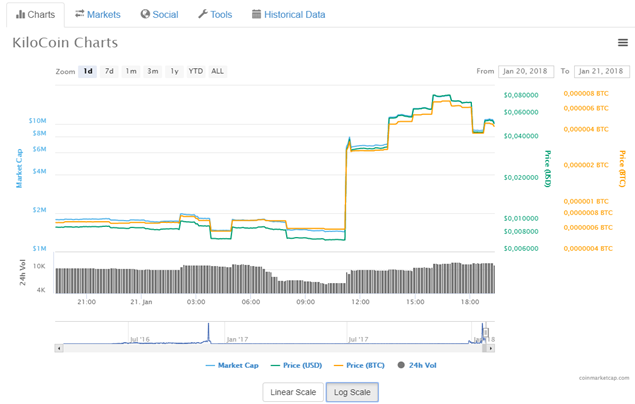Click the navigator spike near Jan '17
The height and width of the screenshot is (404, 635).
tap(209, 333)
